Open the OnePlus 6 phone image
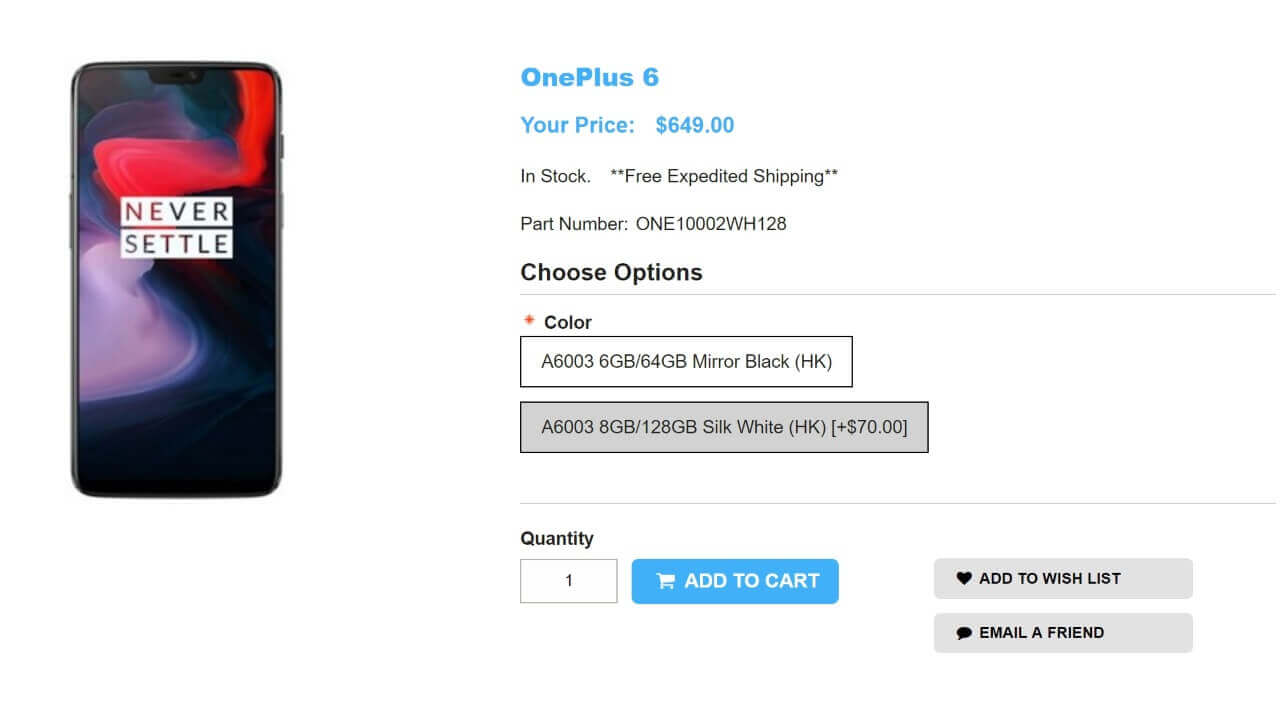The width and height of the screenshot is (1280, 720). click(177, 279)
